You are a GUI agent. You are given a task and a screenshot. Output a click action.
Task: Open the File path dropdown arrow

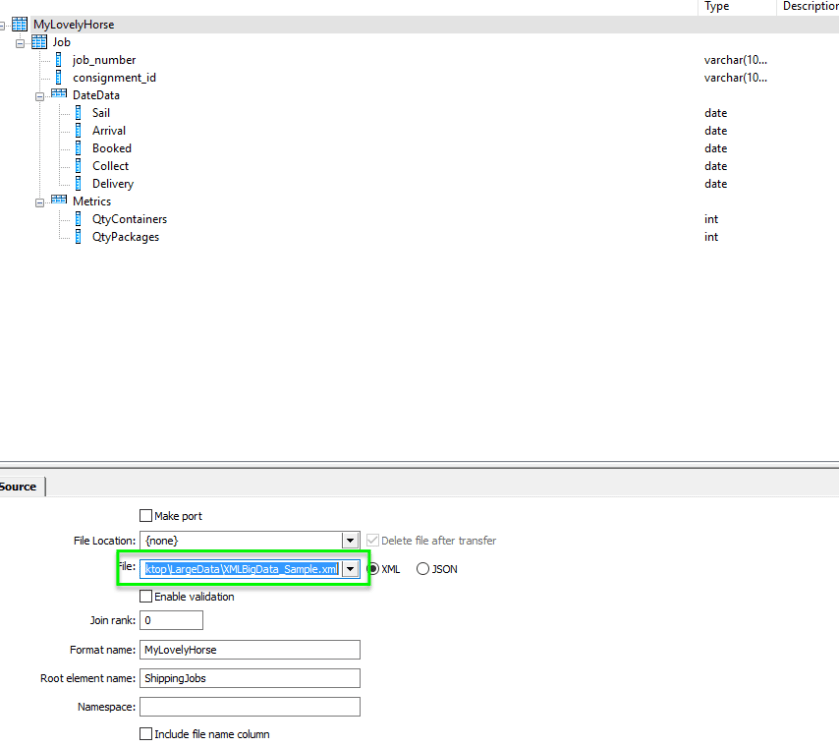click(x=350, y=569)
